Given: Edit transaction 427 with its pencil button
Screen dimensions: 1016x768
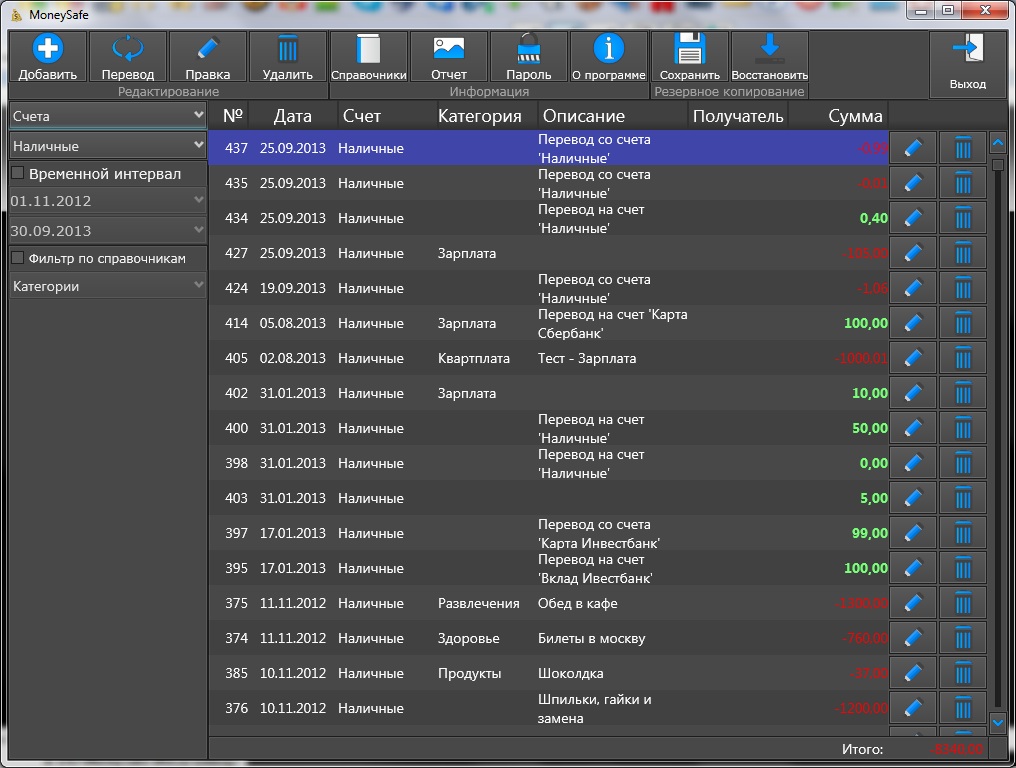Looking at the screenshot, I should click(x=913, y=253).
